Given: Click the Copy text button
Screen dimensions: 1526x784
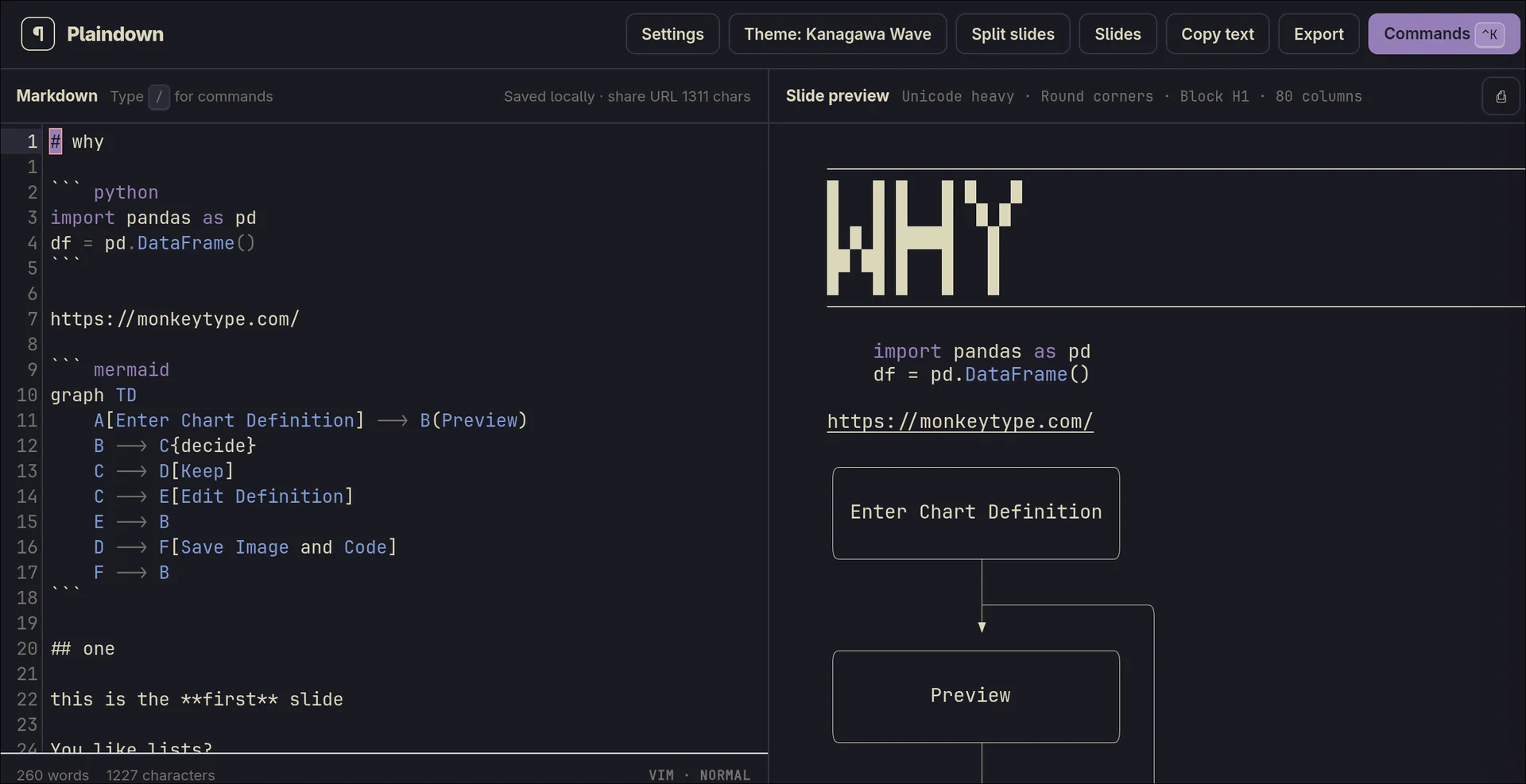Looking at the screenshot, I should tap(1218, 34).
